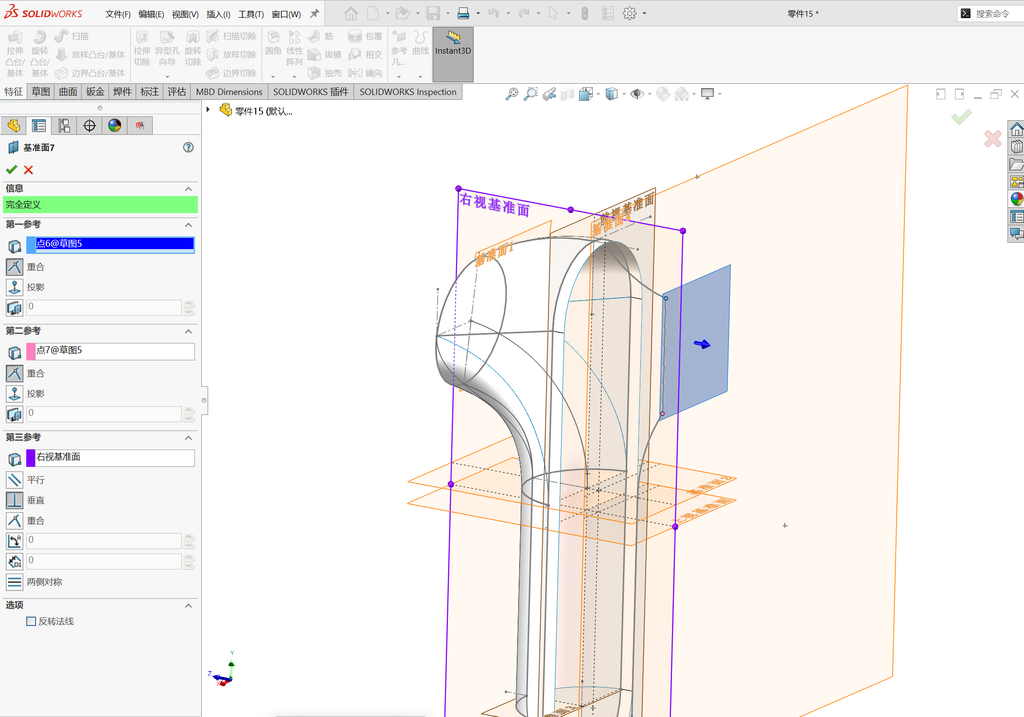Open the ConfigurationManager tab icon
1024x717 pixels.
(x=64, y=125)
